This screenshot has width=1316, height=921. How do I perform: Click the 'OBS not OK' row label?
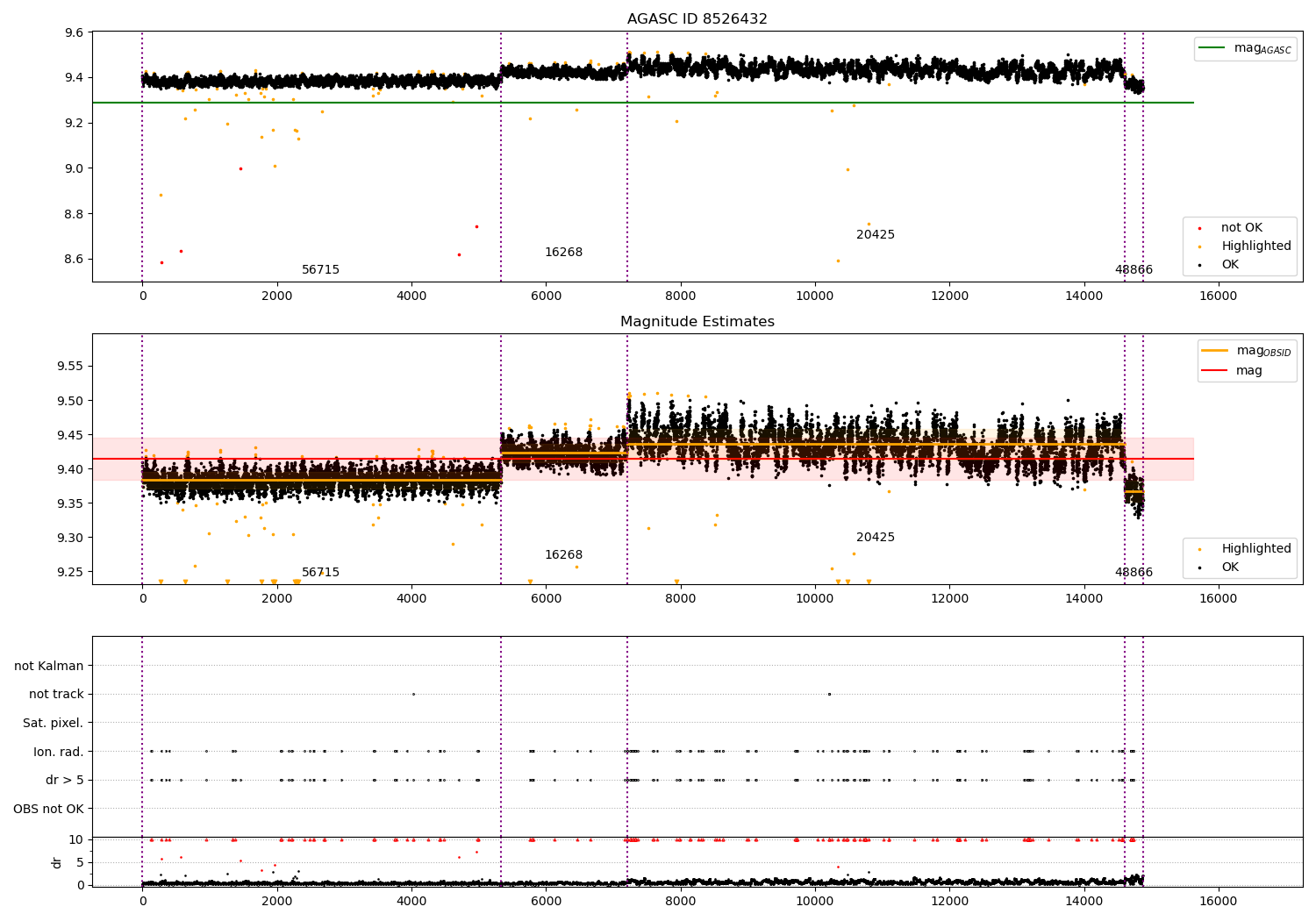pos(49,809)
